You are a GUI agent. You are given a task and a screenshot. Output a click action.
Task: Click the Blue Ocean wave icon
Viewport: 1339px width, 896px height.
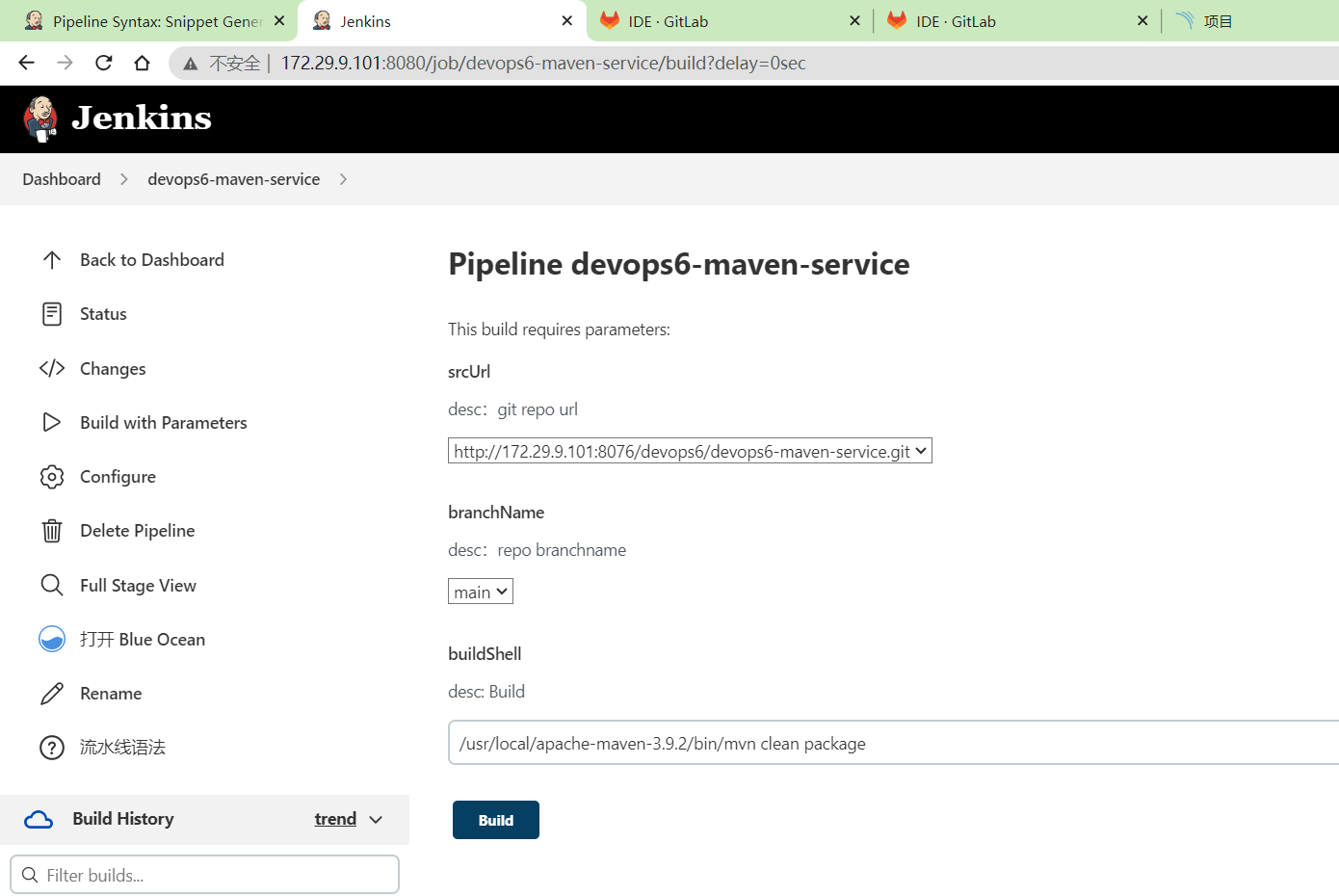pyautogui.click(x=52, y=639)
